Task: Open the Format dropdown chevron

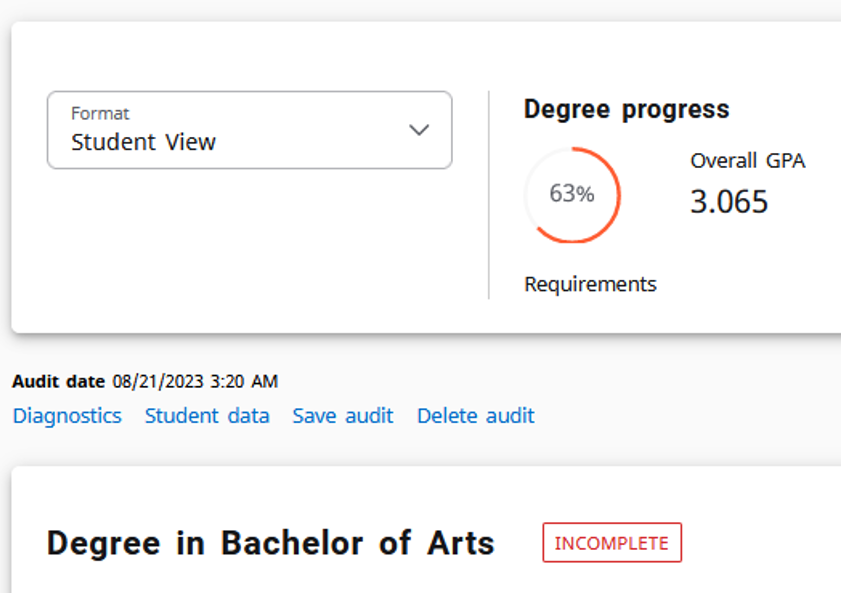Action: tap(420, 130)
